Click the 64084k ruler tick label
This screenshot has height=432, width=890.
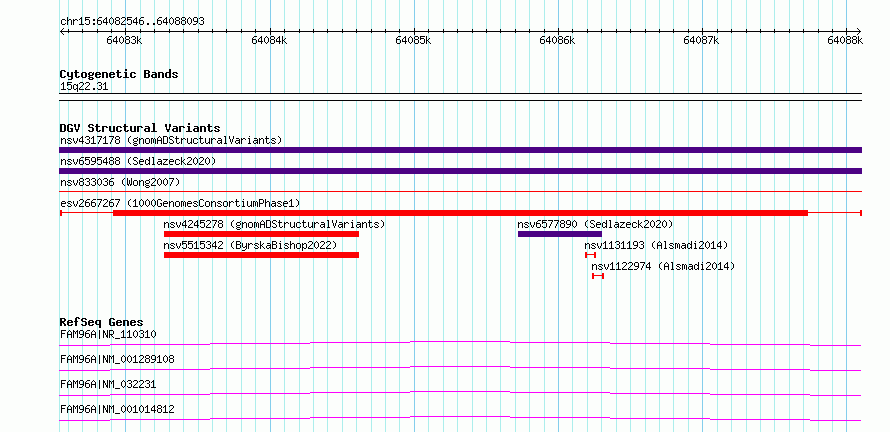[x=269, y=41]
